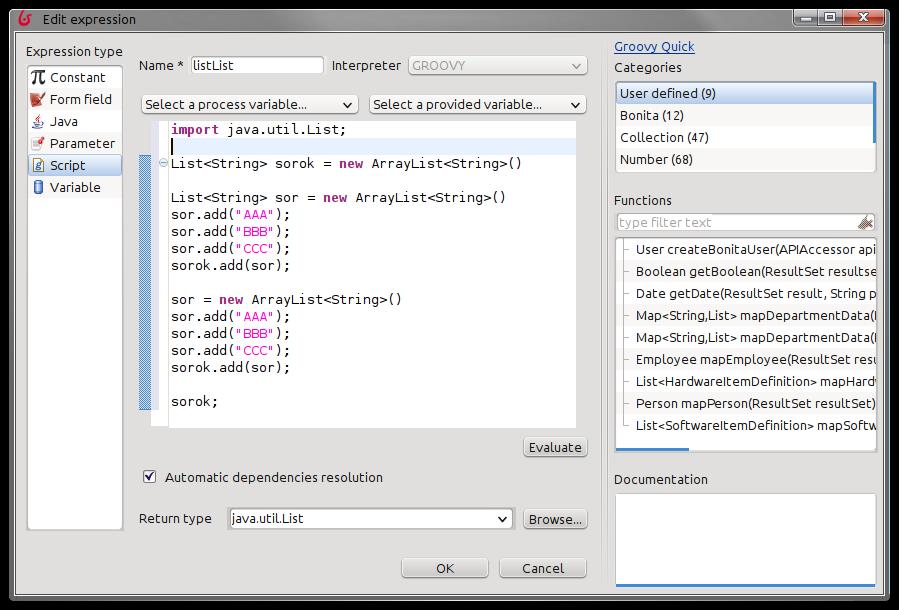899x610 pixels.
Task: Select the Parameter icon
Action: (x=38, y=143)
